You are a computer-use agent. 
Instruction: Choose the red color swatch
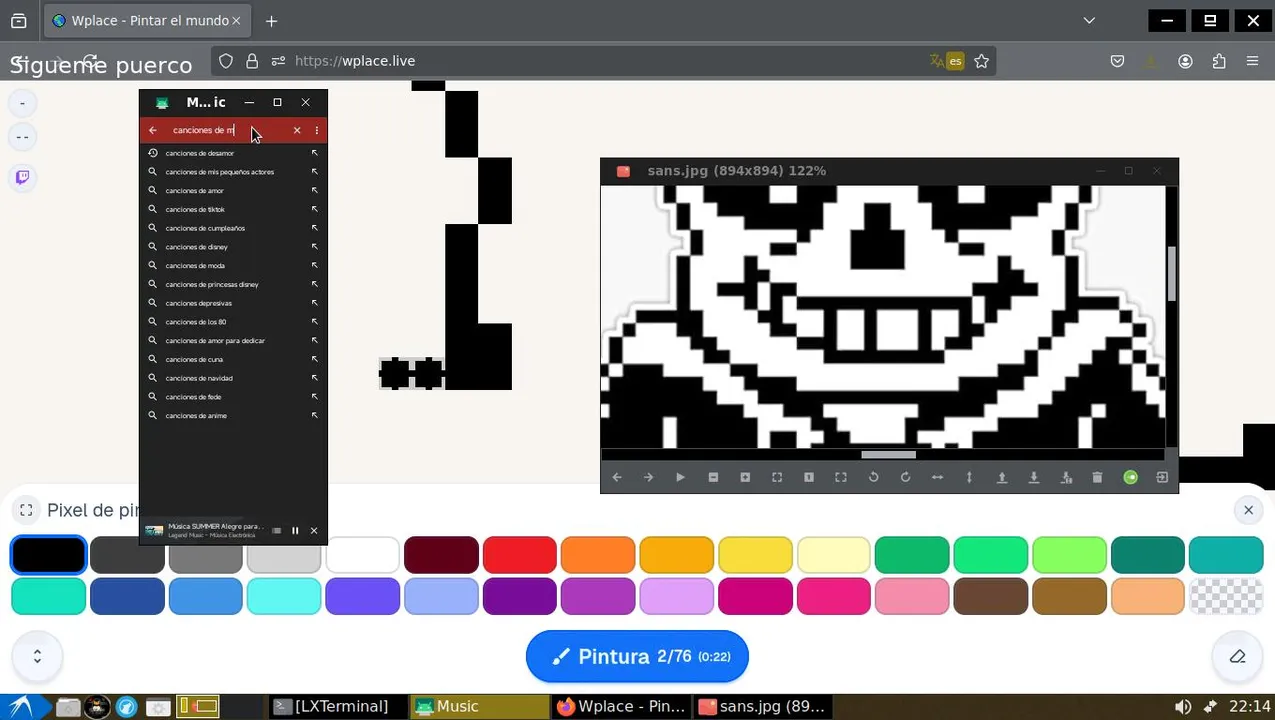[519, 555]
